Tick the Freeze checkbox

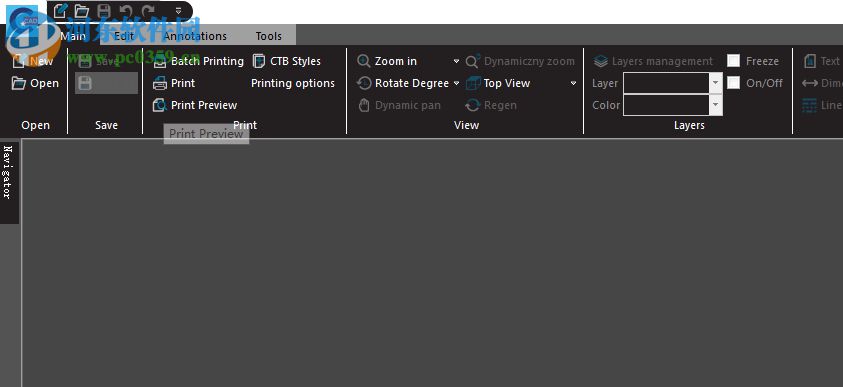[733, 61]
